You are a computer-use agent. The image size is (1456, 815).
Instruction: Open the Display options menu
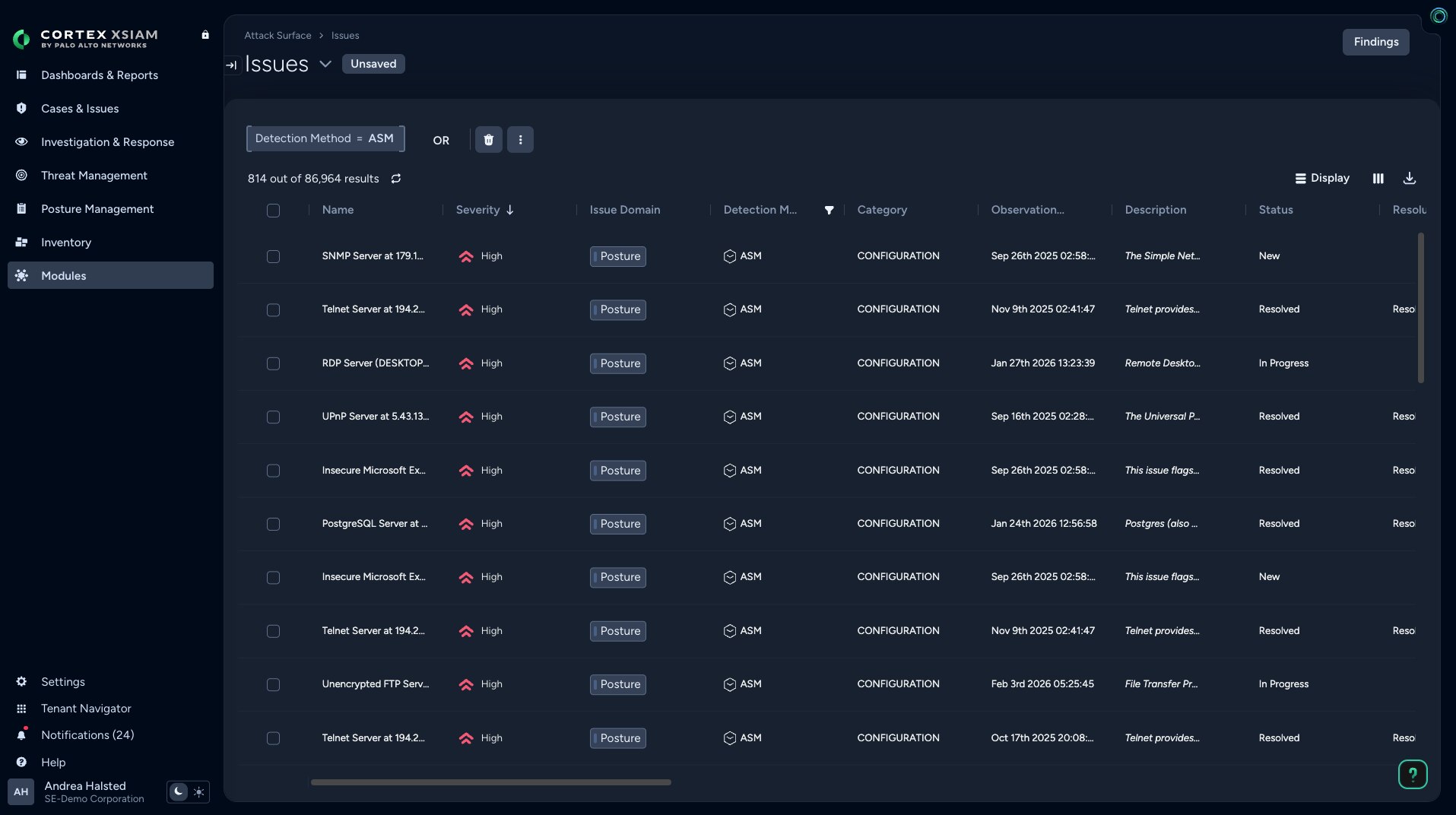tap(1321, 178)
